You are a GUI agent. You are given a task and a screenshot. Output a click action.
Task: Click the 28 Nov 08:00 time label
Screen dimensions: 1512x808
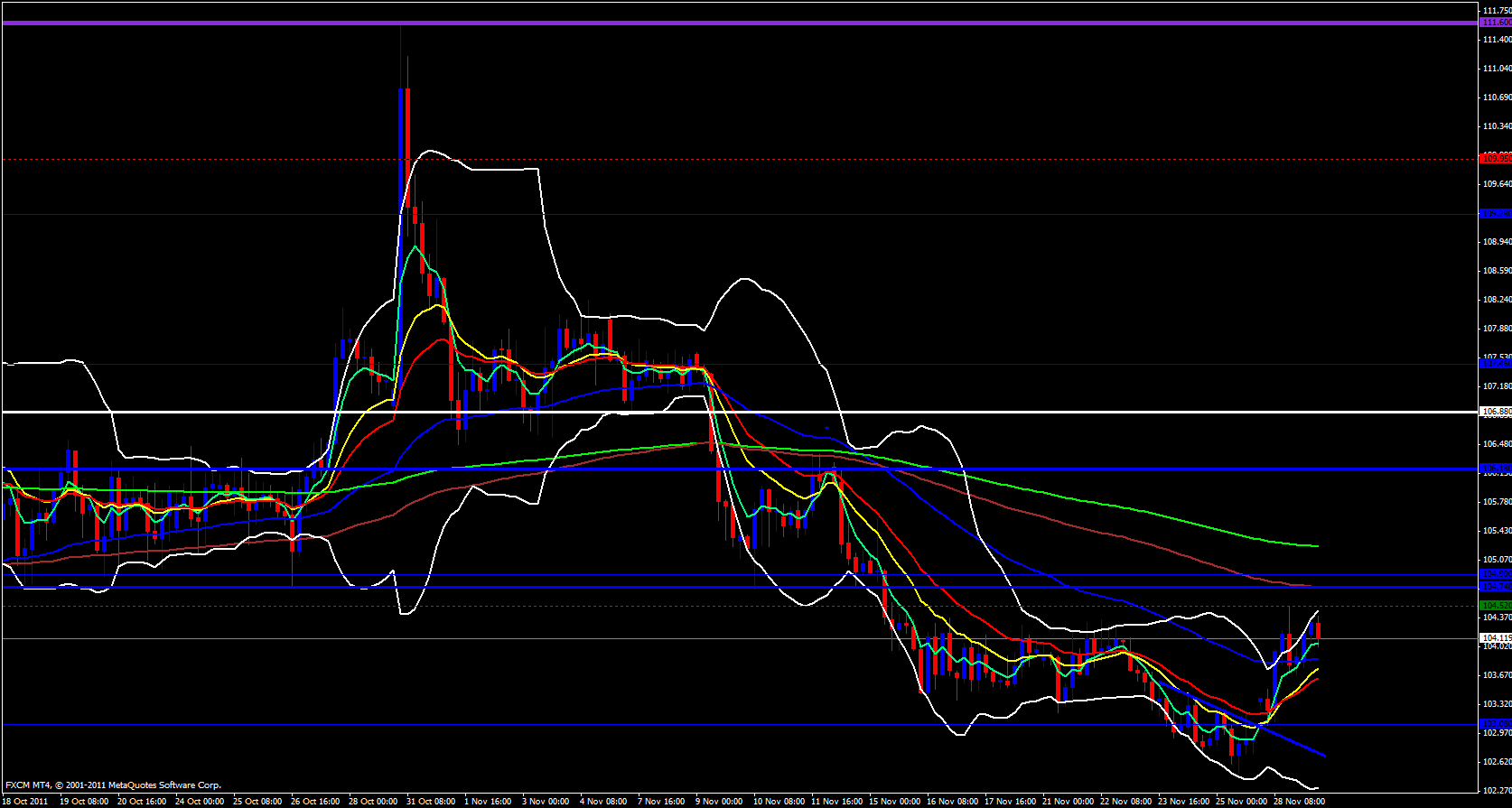pyautogui.click(x=1299, y=802)
